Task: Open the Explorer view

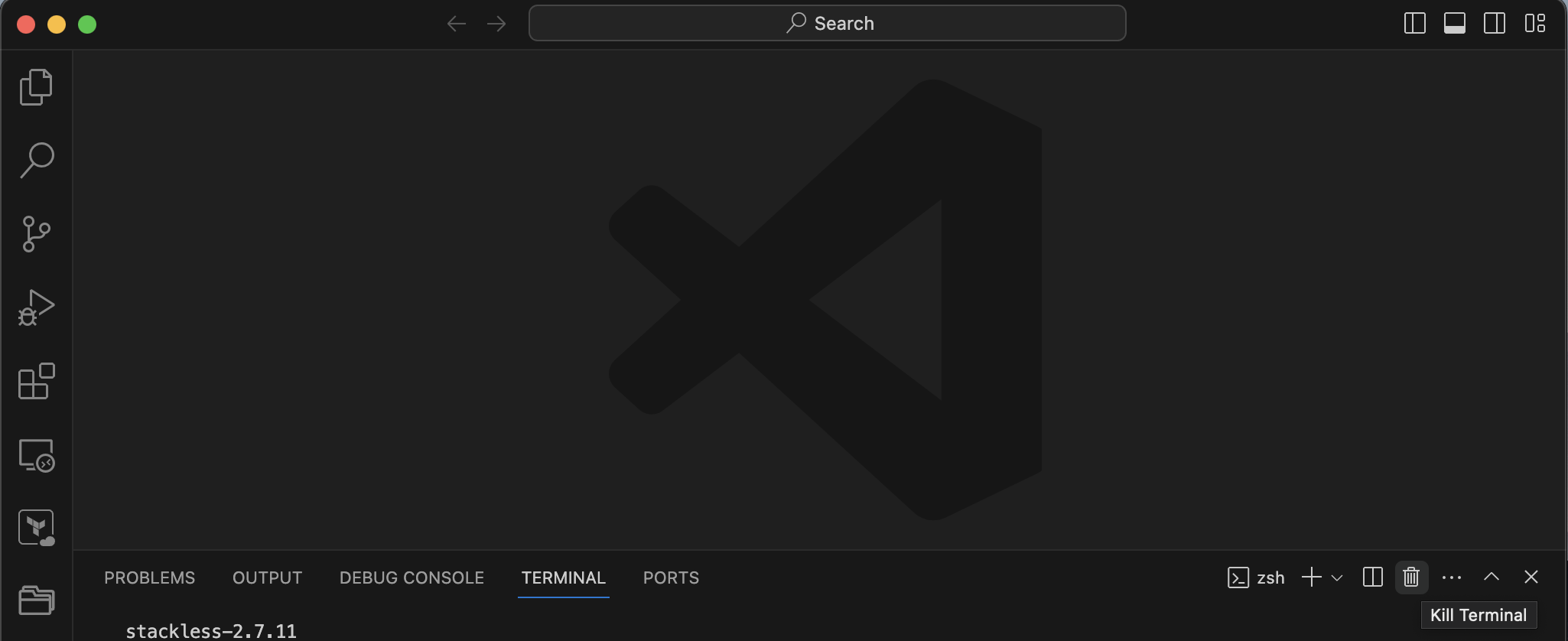Action: [36, 86]
